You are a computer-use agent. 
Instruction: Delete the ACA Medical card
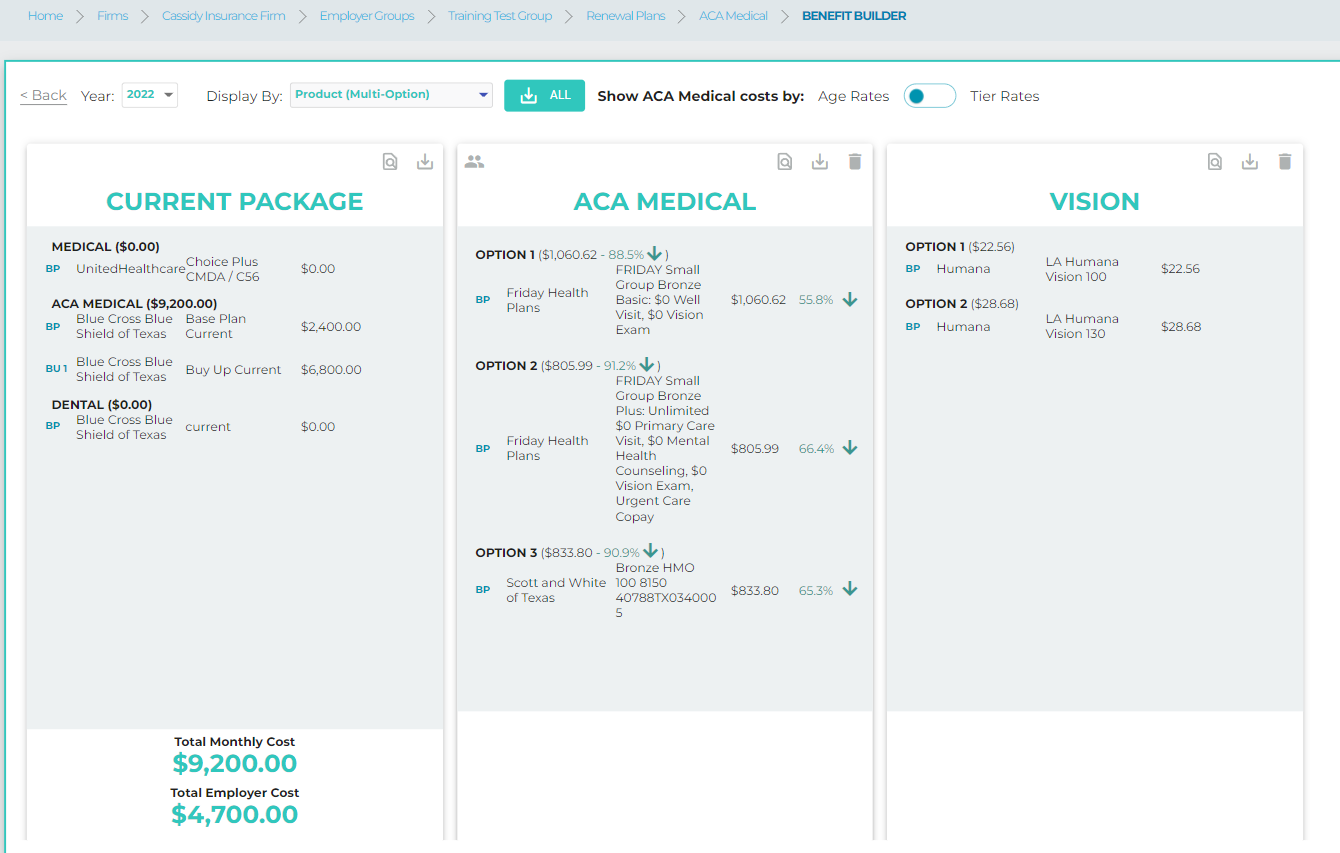point(855,162)
